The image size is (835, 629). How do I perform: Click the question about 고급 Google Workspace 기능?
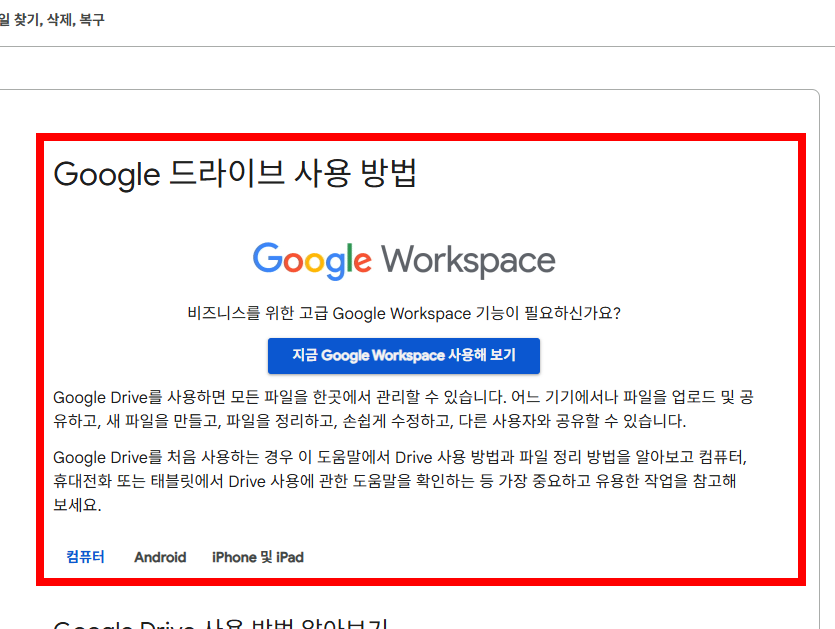(403, 313)
